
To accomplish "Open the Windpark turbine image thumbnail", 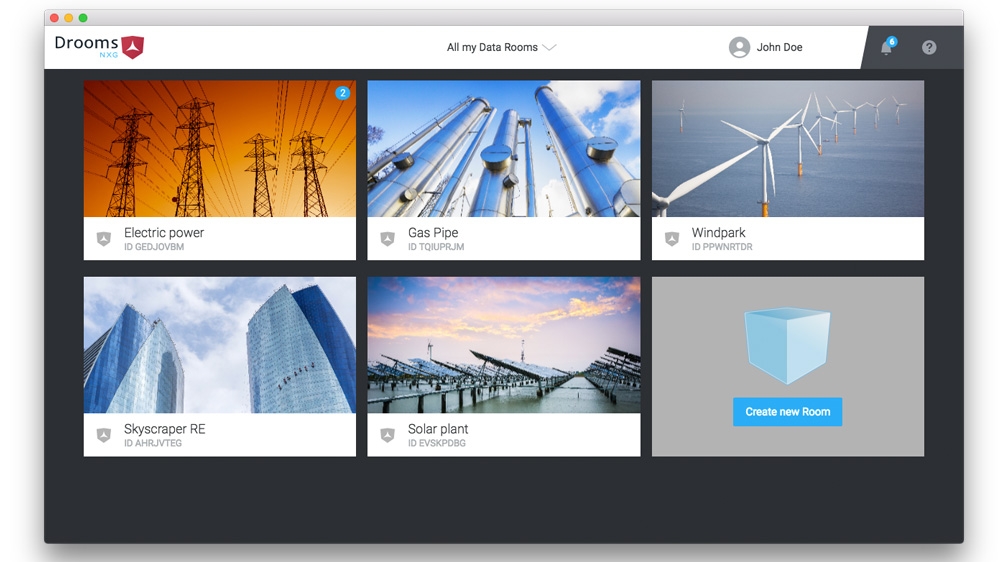I will tap(787, 149).
